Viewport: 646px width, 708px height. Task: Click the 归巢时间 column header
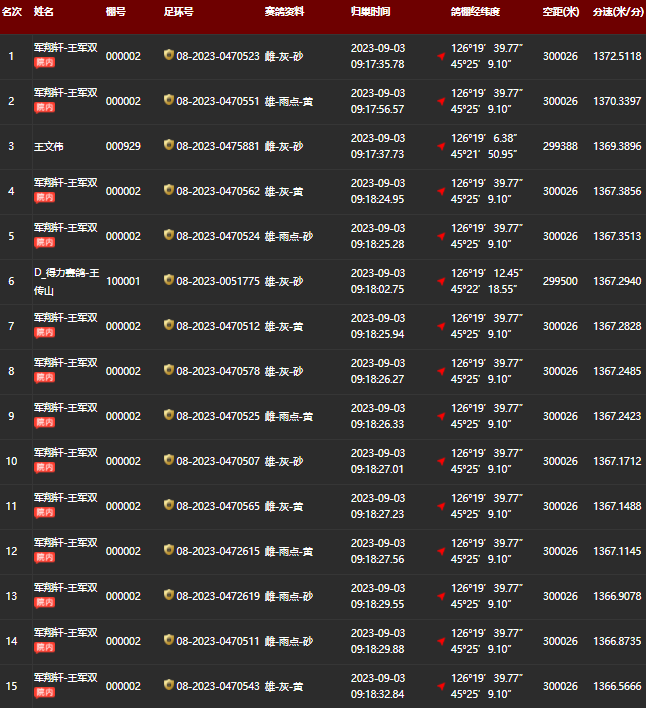(371, 12)
